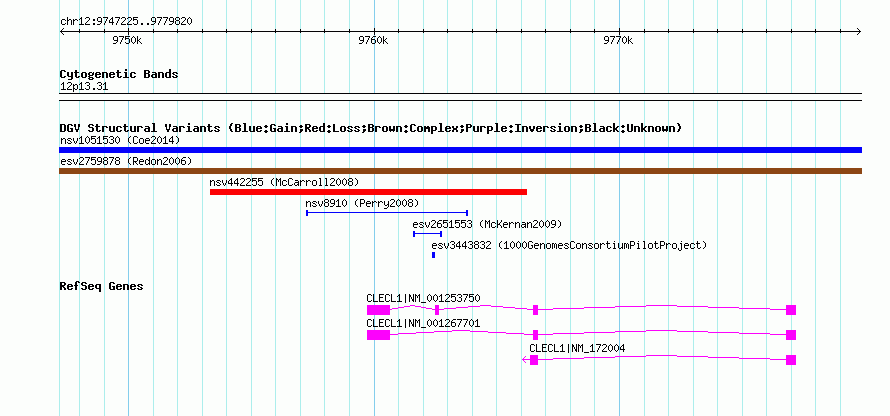Viewport: 890px width, 416px height.
Task: Open the nsv442255 (McCarroll2008) label
Action: pyautogui.click(x=284, y=182)
